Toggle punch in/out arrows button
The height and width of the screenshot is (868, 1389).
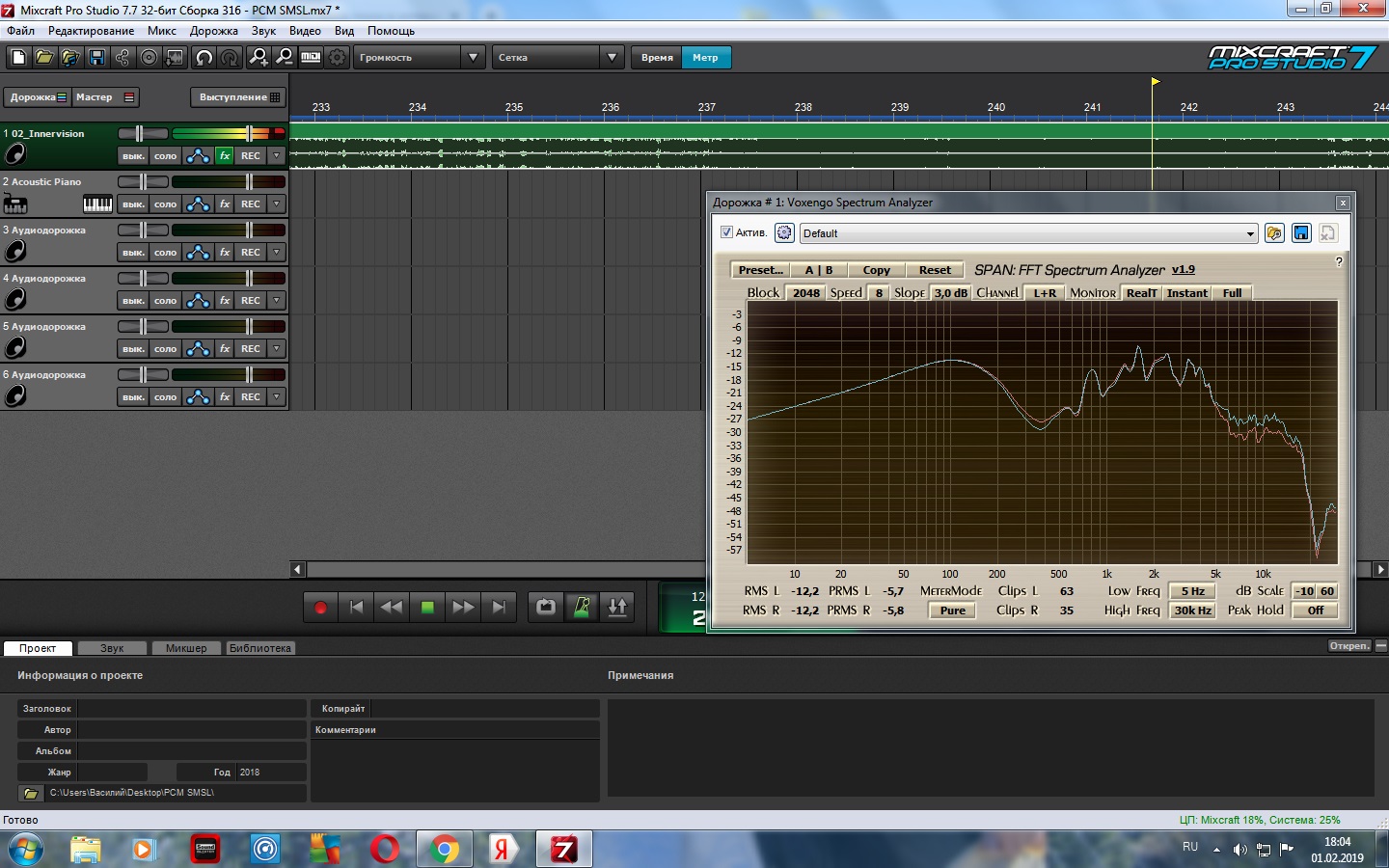coord(617,607)
